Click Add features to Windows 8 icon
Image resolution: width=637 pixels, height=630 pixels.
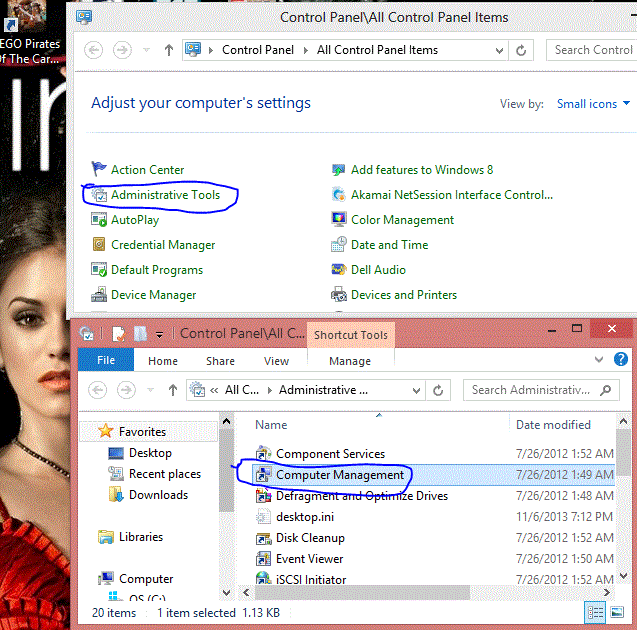pyautogui.click(x=338, y=170)
